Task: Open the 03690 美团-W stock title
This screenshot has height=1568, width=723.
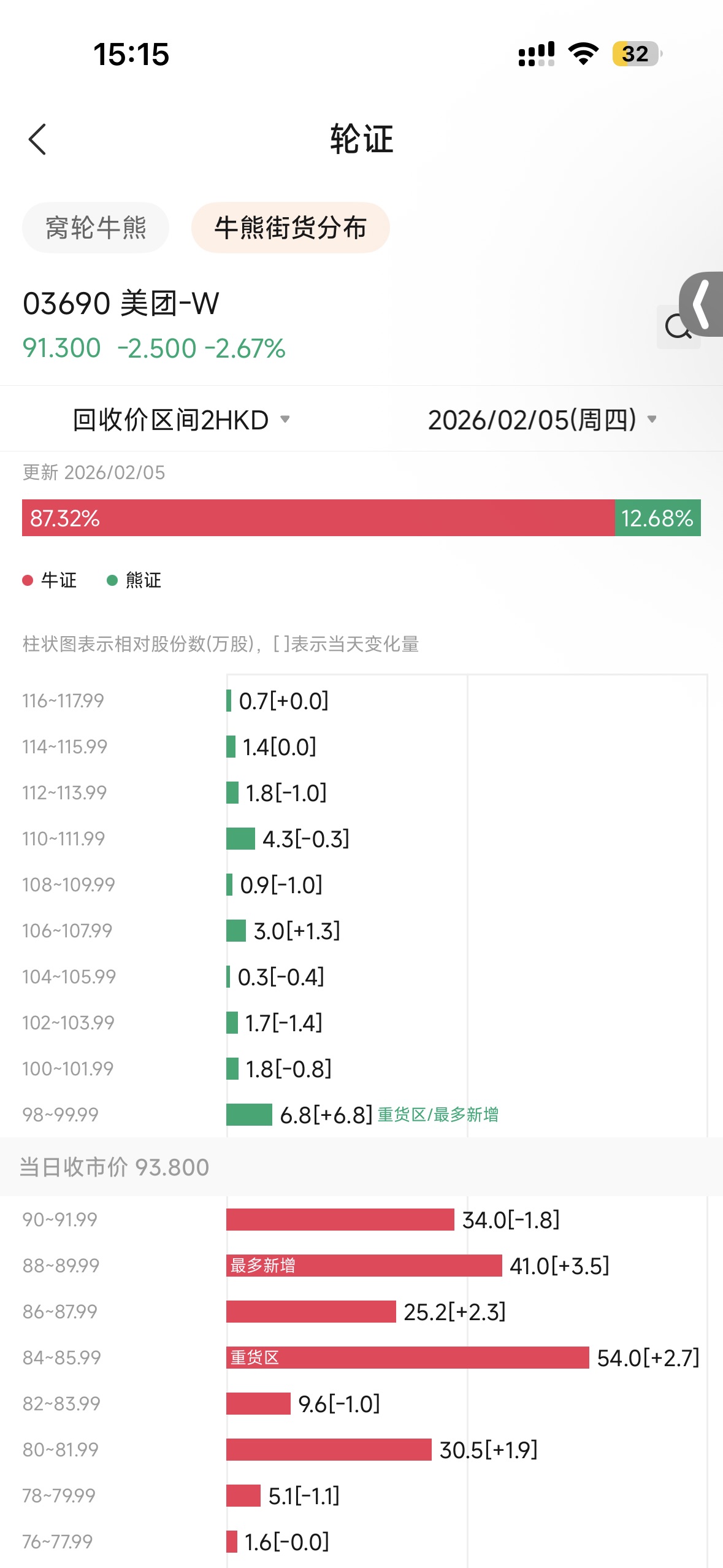Action: (x=121, y=304)
